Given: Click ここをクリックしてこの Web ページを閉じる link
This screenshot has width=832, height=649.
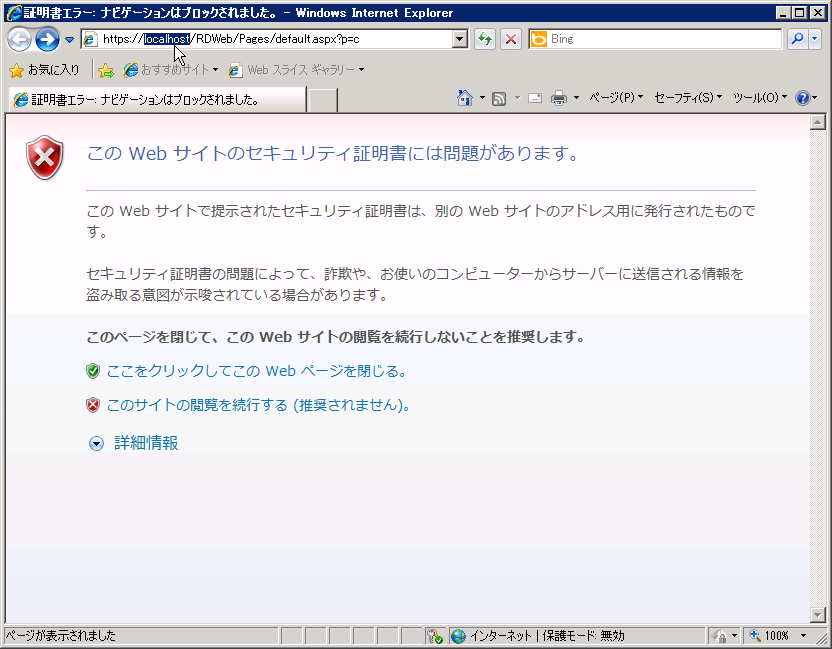Looking at the screenshot, I should (x=257, y=371).
